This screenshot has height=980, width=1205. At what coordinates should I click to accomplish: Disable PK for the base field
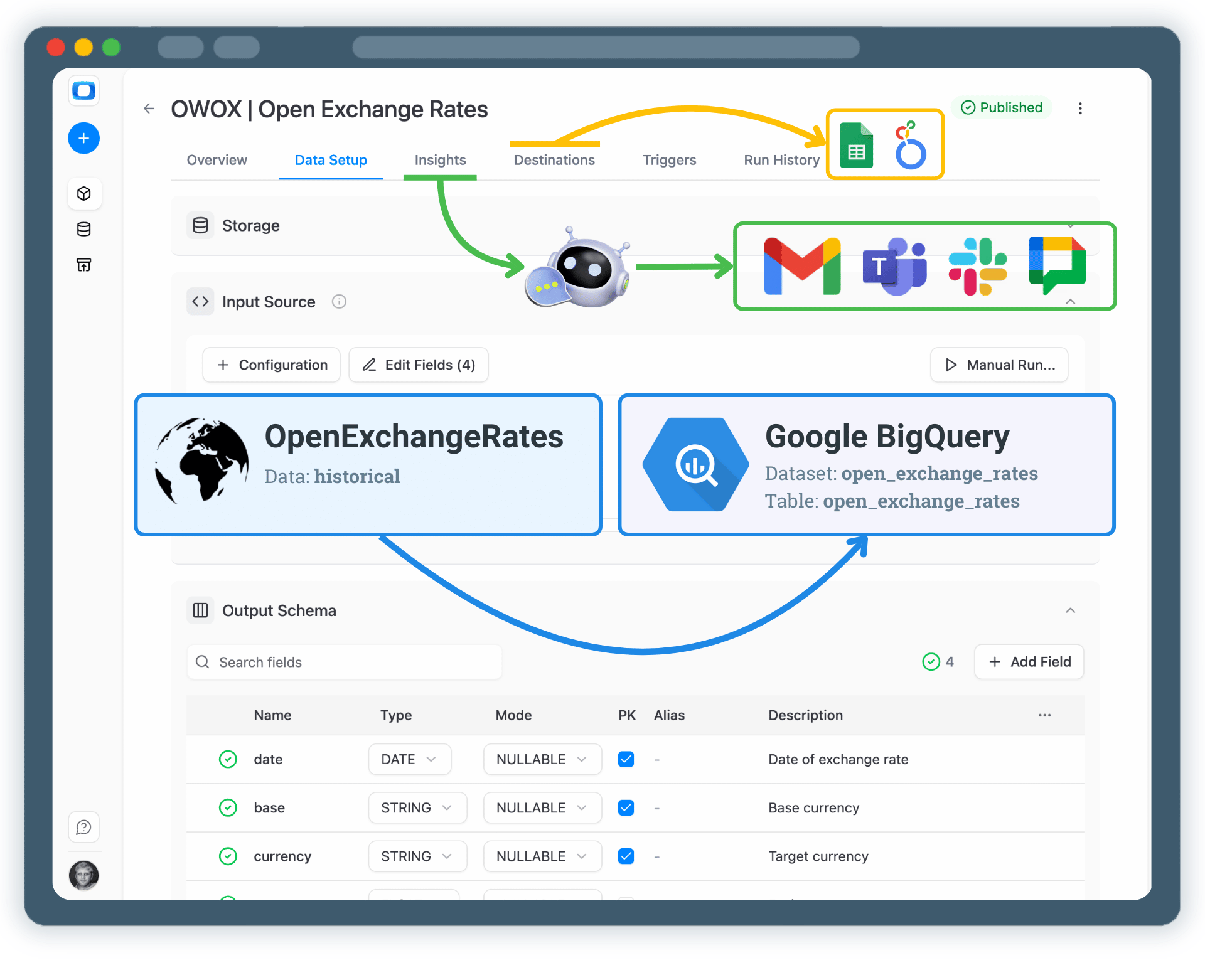click(626, 807)
